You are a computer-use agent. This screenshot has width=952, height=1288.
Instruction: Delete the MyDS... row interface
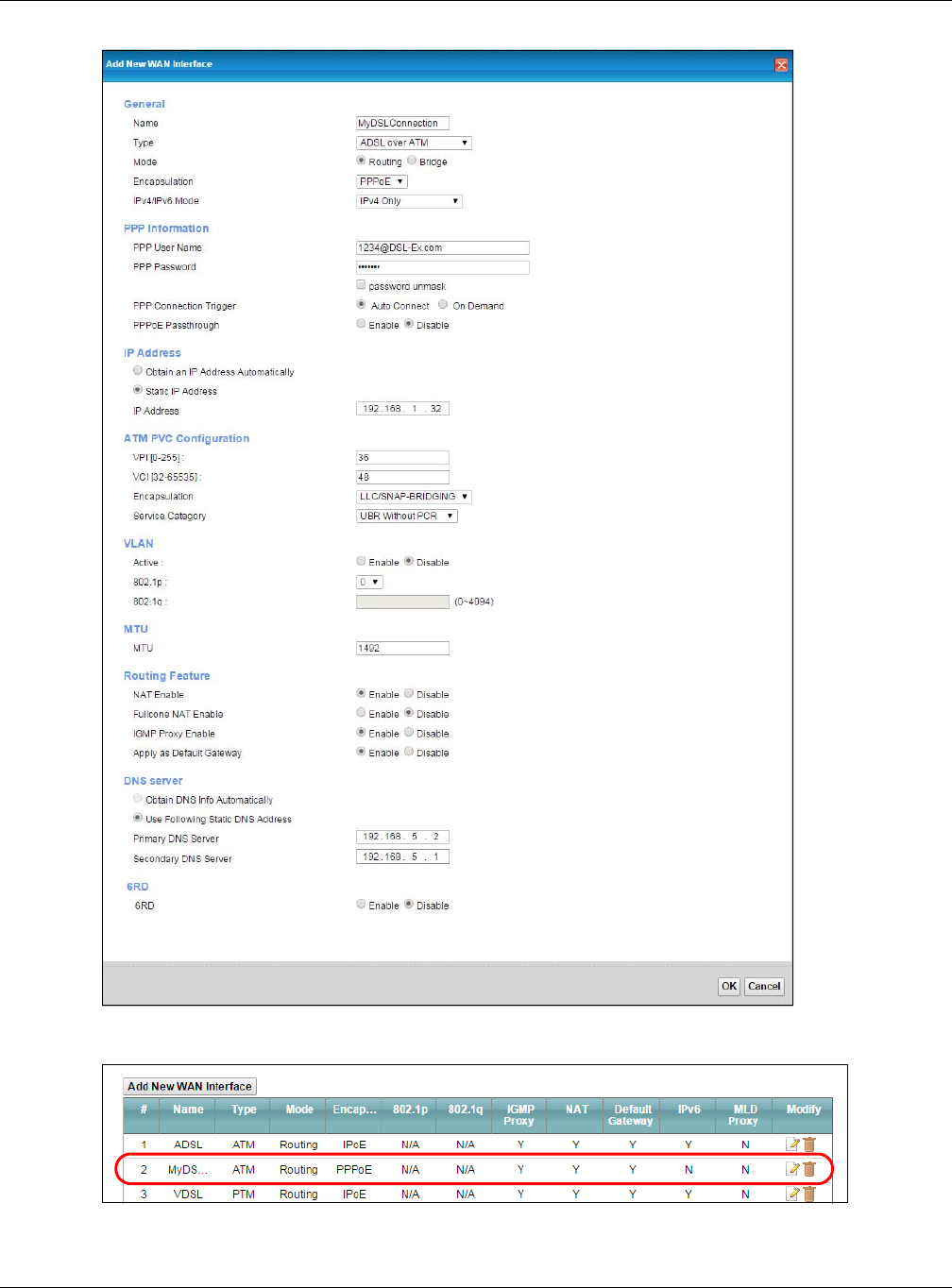(x=809, y=1169)
